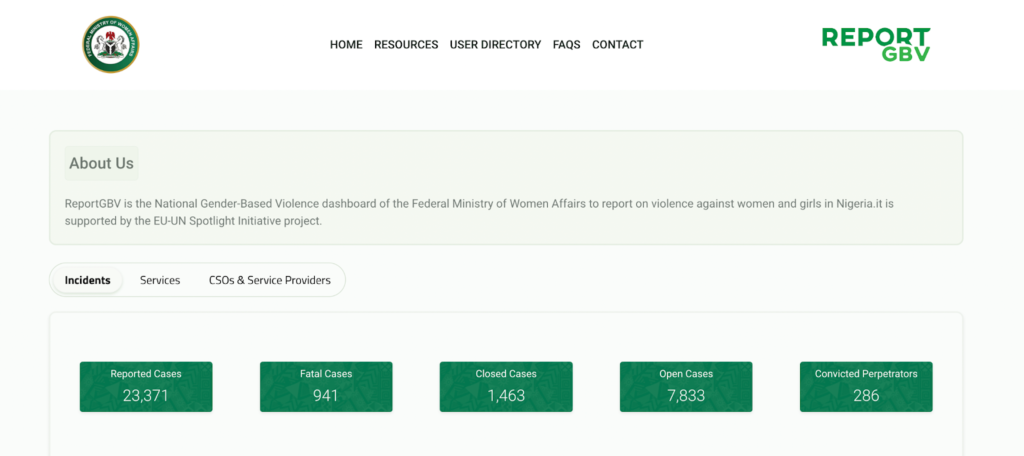Switch to CSOs & Service Providers tab
Viewport: 1024px width, 456px height.
(x=270, y=280)
